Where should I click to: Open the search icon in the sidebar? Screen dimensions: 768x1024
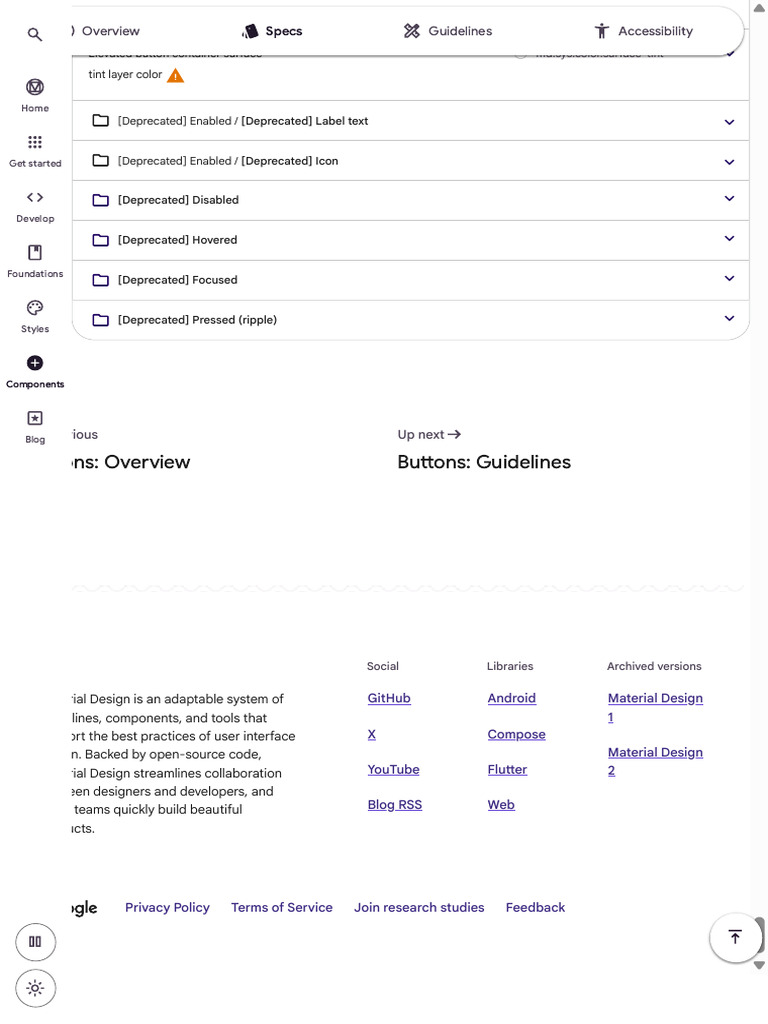point(35,34)
